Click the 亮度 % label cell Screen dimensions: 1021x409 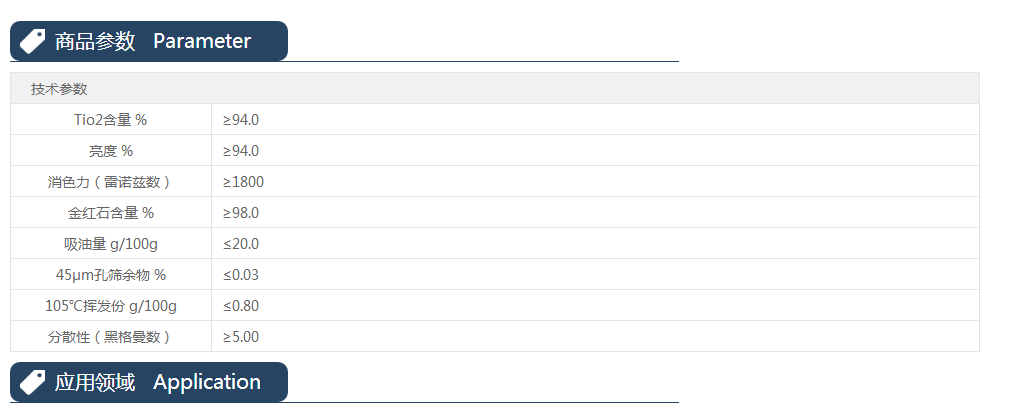(x=111, y=151)
